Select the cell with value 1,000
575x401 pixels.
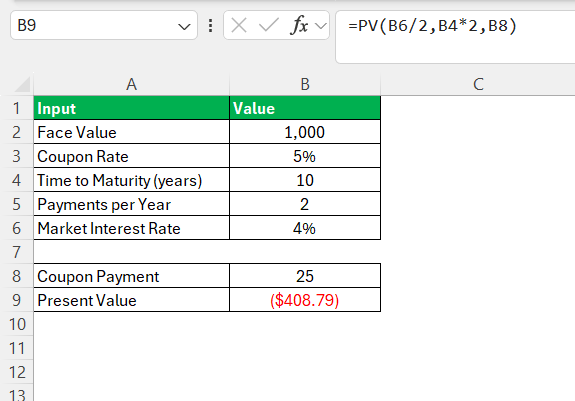[x=305, y=132]
